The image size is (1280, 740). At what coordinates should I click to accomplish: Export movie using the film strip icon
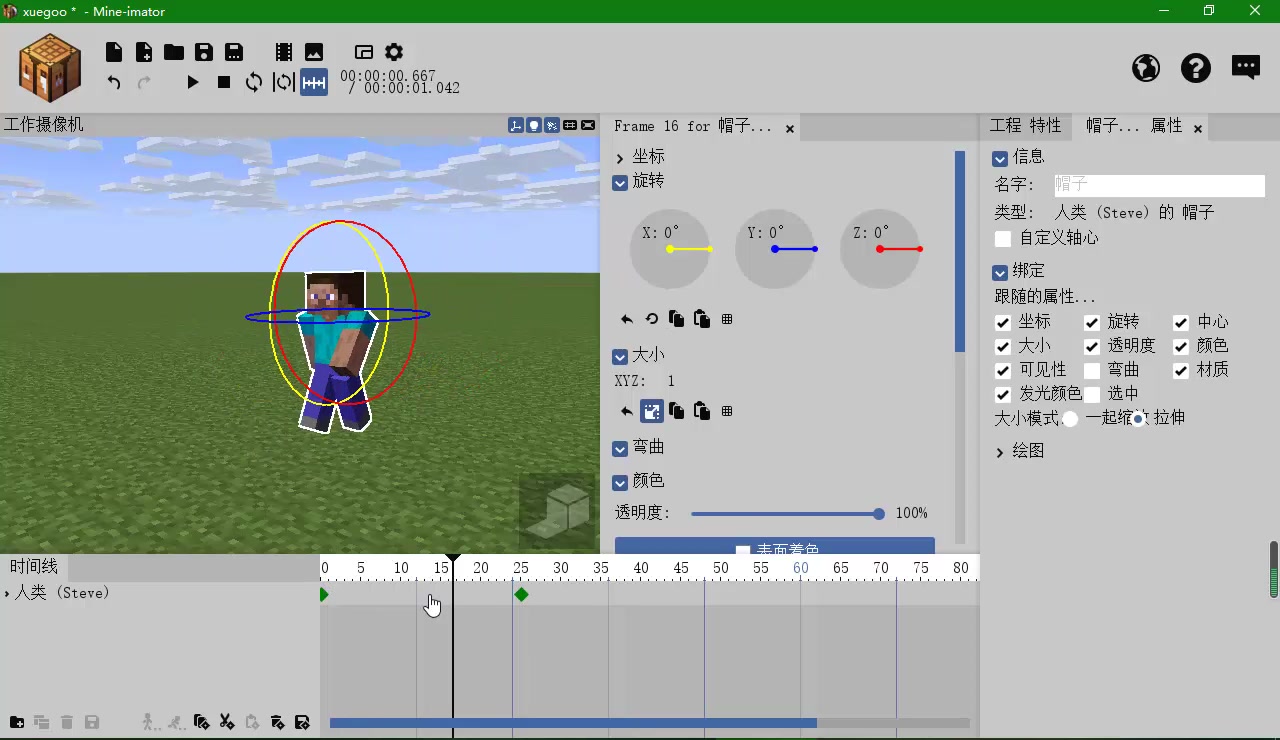(284, 52)
